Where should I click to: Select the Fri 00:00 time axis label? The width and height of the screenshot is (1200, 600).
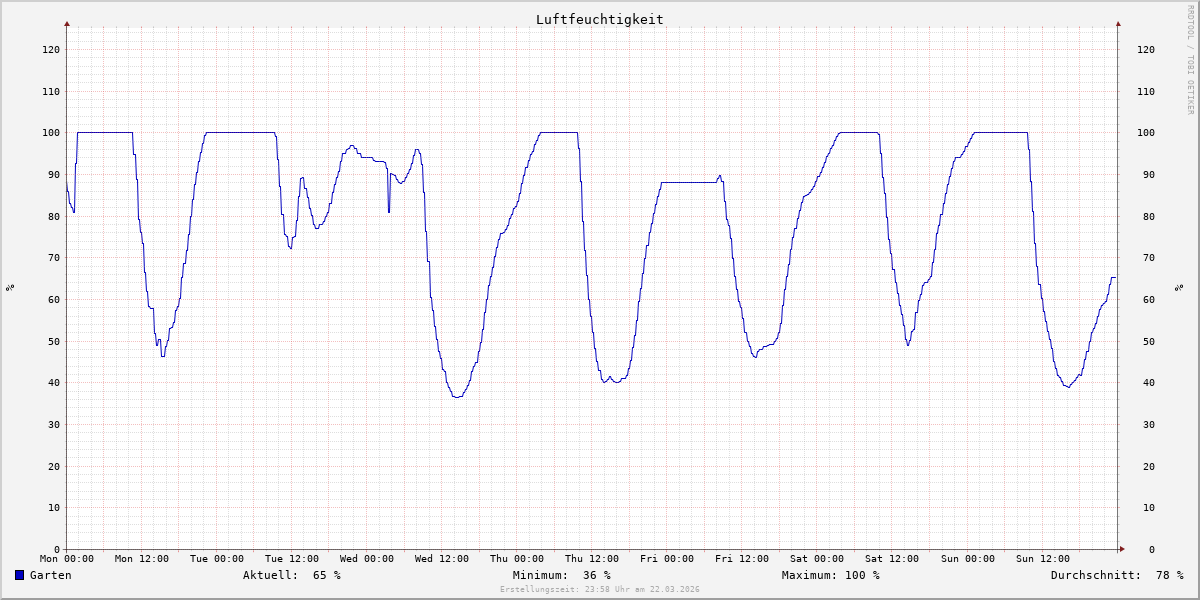point(667,559)
